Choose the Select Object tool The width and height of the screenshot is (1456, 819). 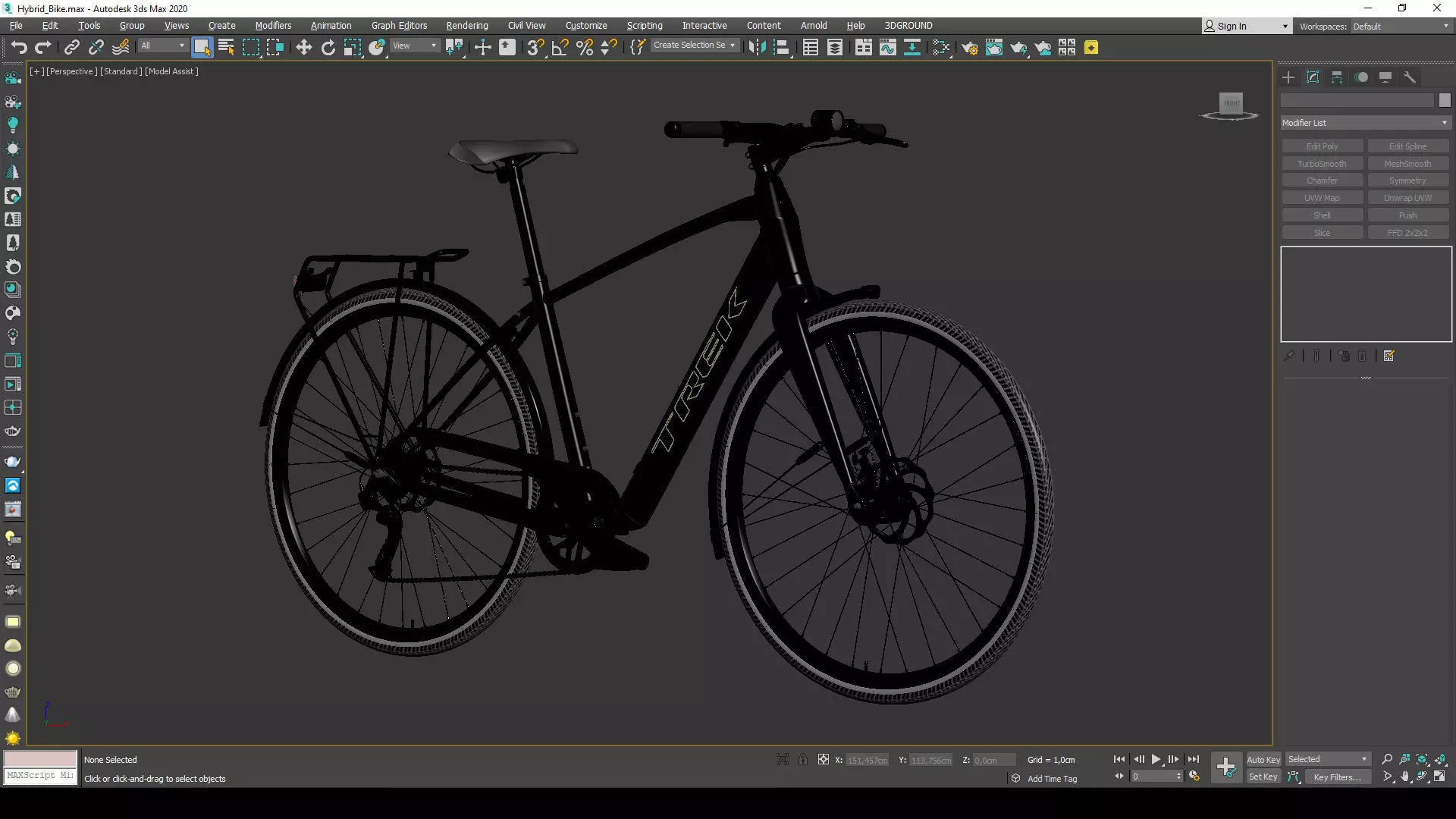pos(202,48)
